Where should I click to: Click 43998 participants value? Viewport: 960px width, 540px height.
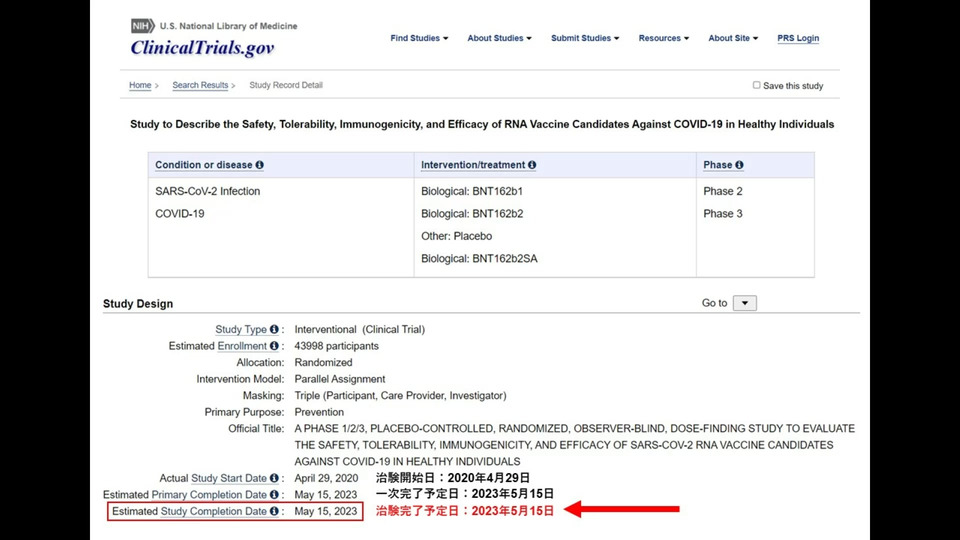coord(337,346)
